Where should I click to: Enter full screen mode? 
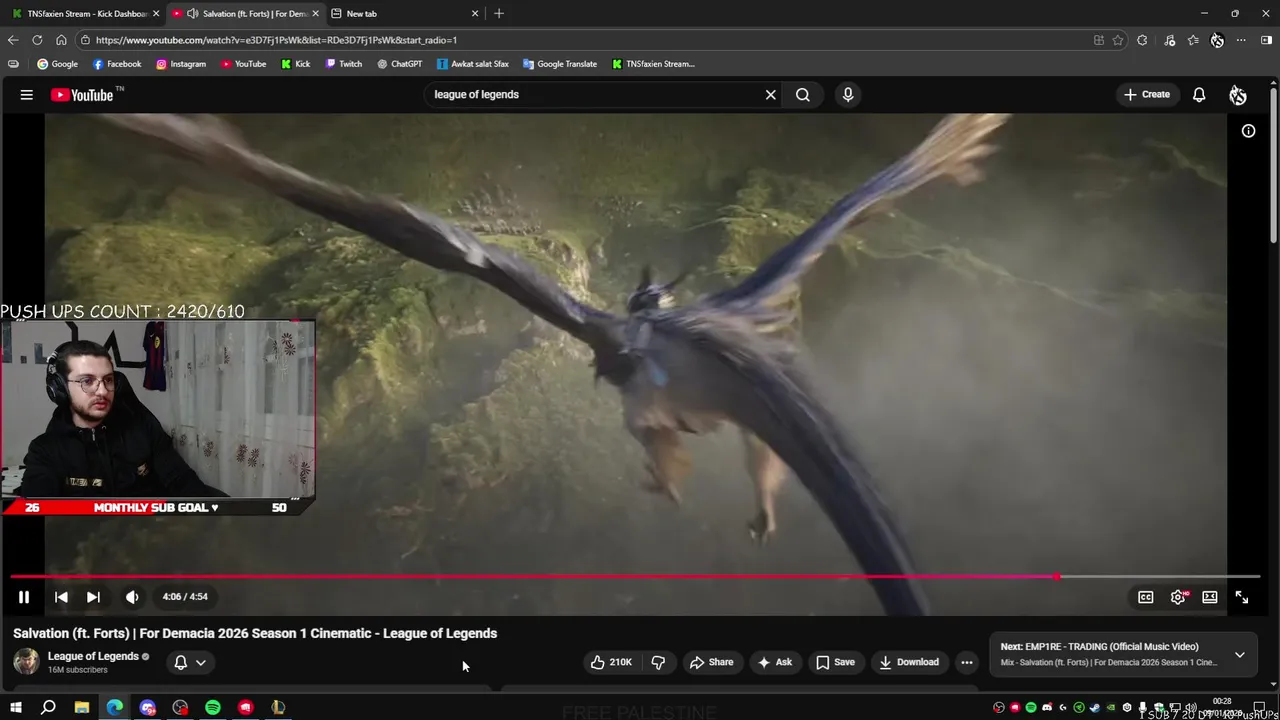click(1242, 597)
